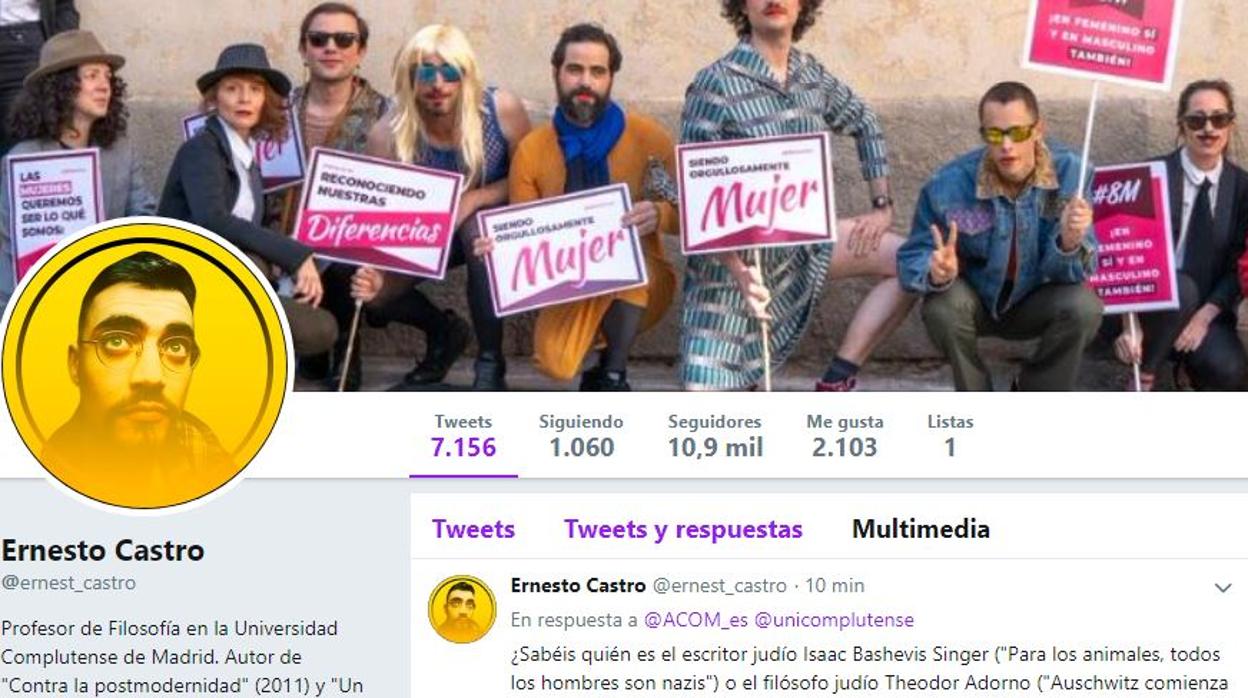Open the @unicomplutense mention
Viewport: 1248px width, 698px height.
pyautogui.click(x=834, y=620)
